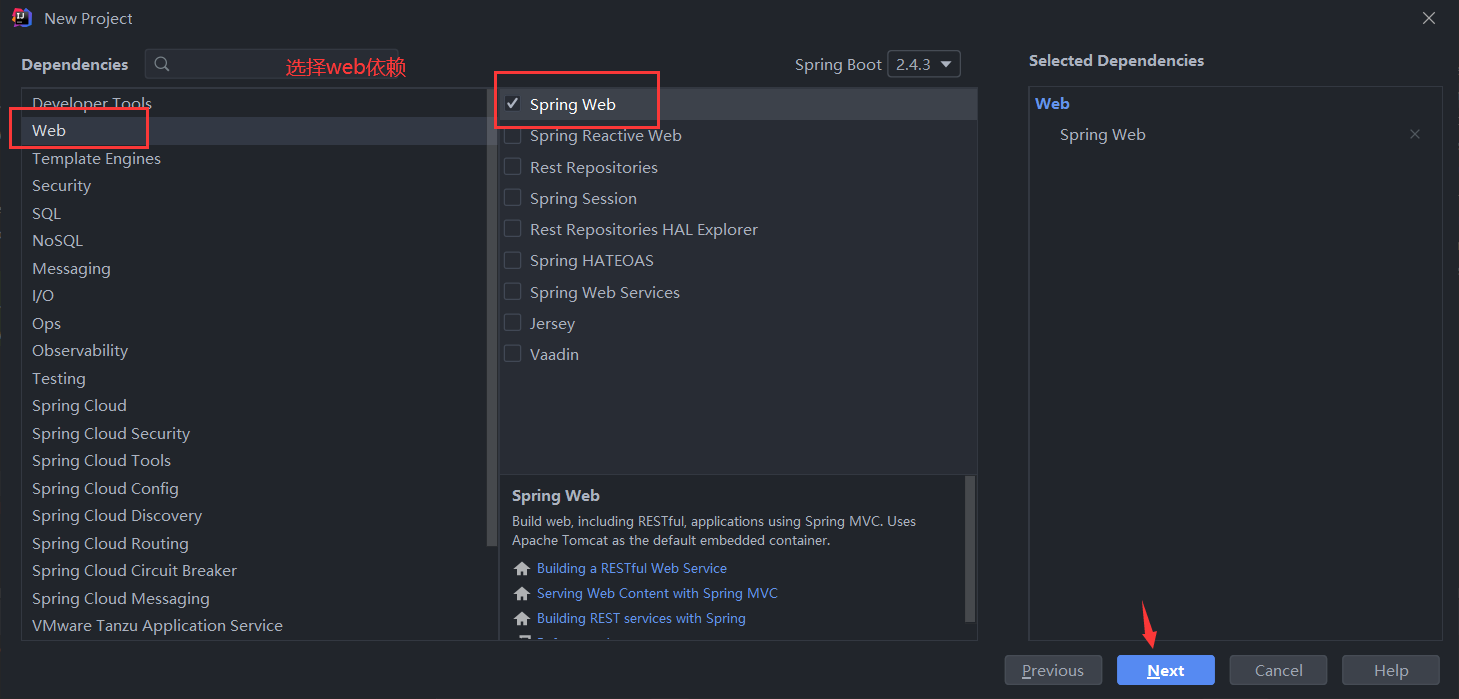Click Spring Web in Selected Dependencies list
Viewport: 1459px width, 699px height.
[x=1103, y=135]
